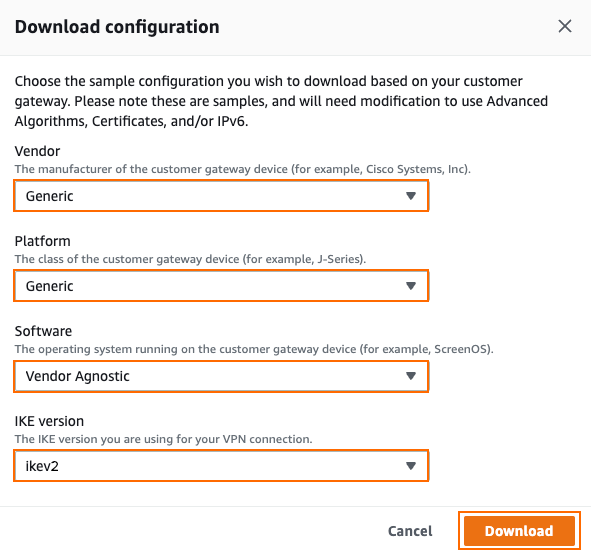Click the Download configuration dialog title
This screenshot has width=591, height=552.
click(x=117, y=27)
